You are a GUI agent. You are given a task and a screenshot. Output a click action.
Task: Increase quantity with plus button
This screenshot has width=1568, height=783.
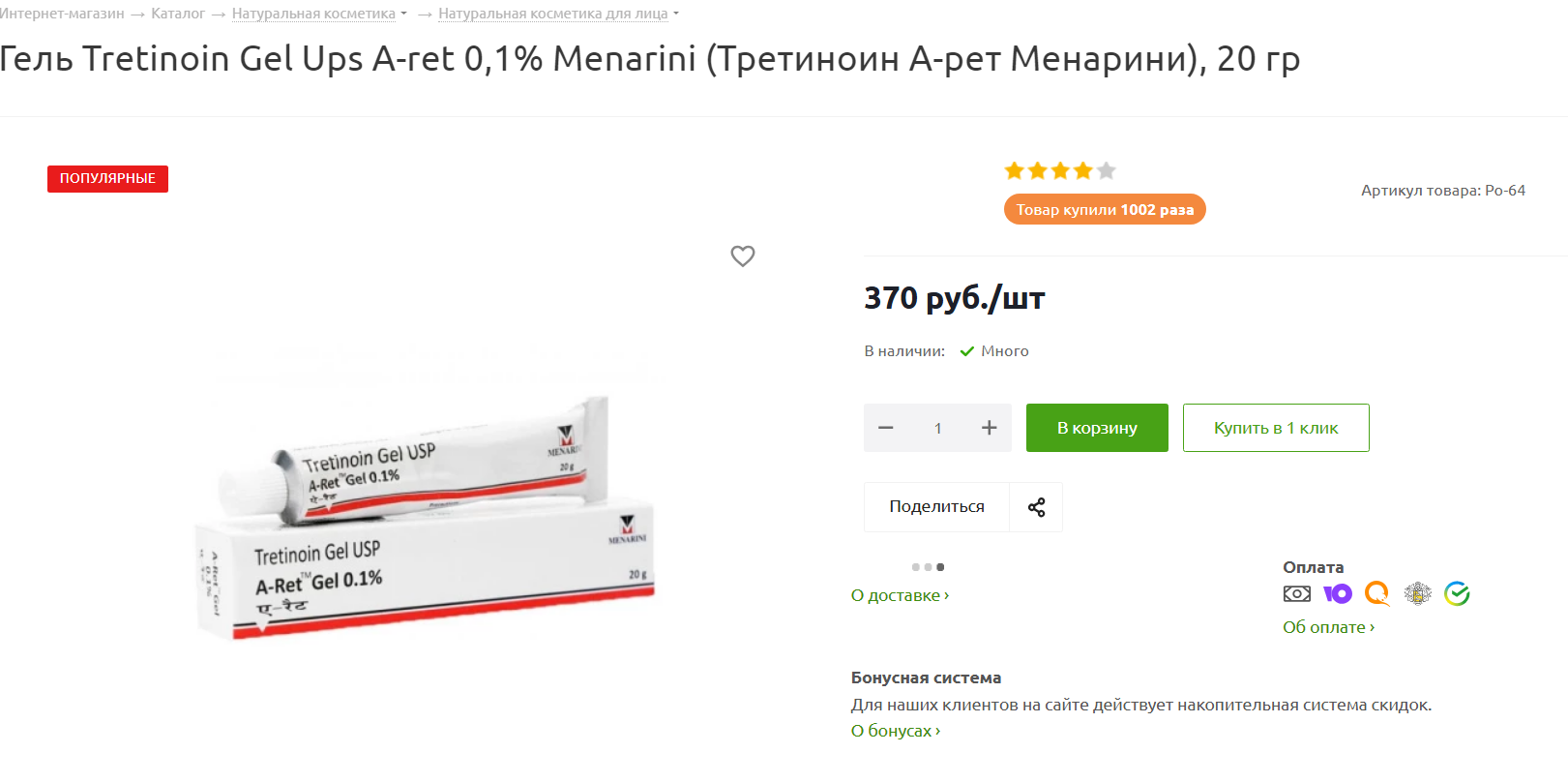(x=989, y=428)
